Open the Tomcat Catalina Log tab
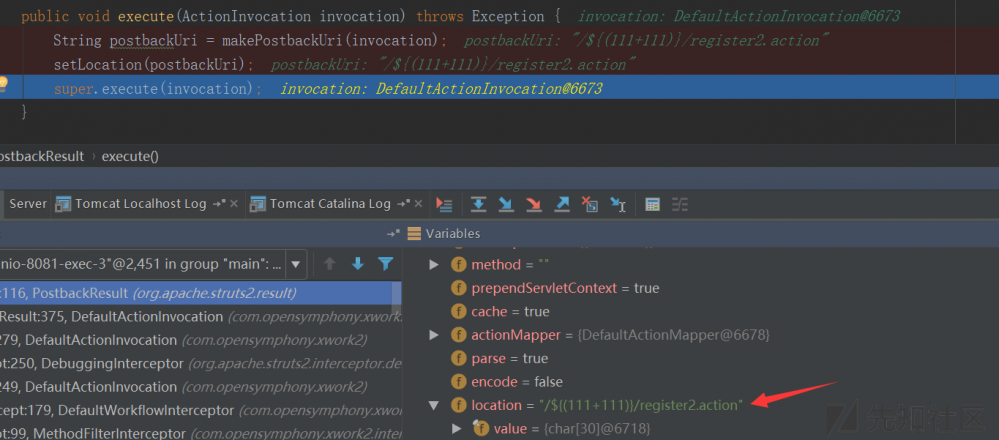 [x=329, y=204]
